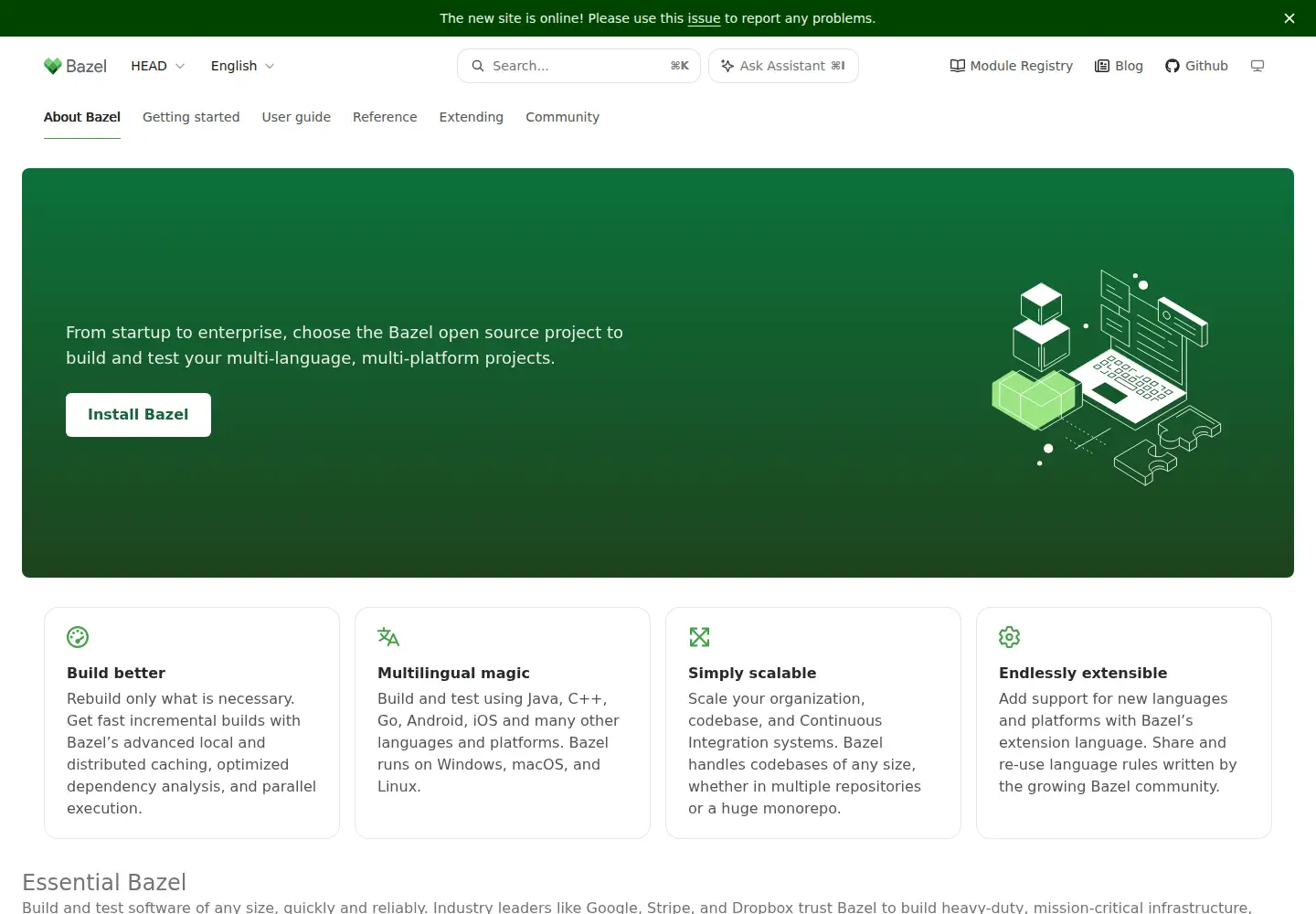The image size is (1316, 914).
Task: Select the Community tab
Action: coord(562,117)
